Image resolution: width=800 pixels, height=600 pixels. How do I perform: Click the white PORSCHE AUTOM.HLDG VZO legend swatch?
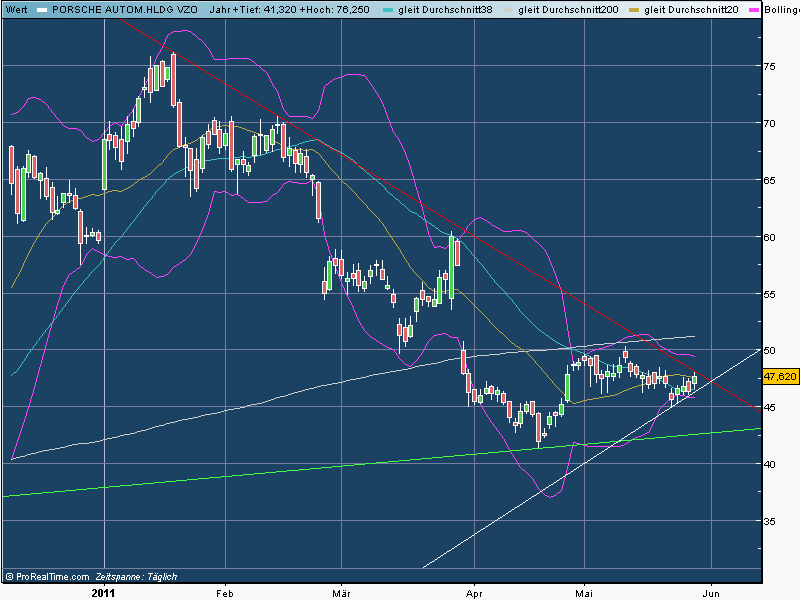point(42,10)
